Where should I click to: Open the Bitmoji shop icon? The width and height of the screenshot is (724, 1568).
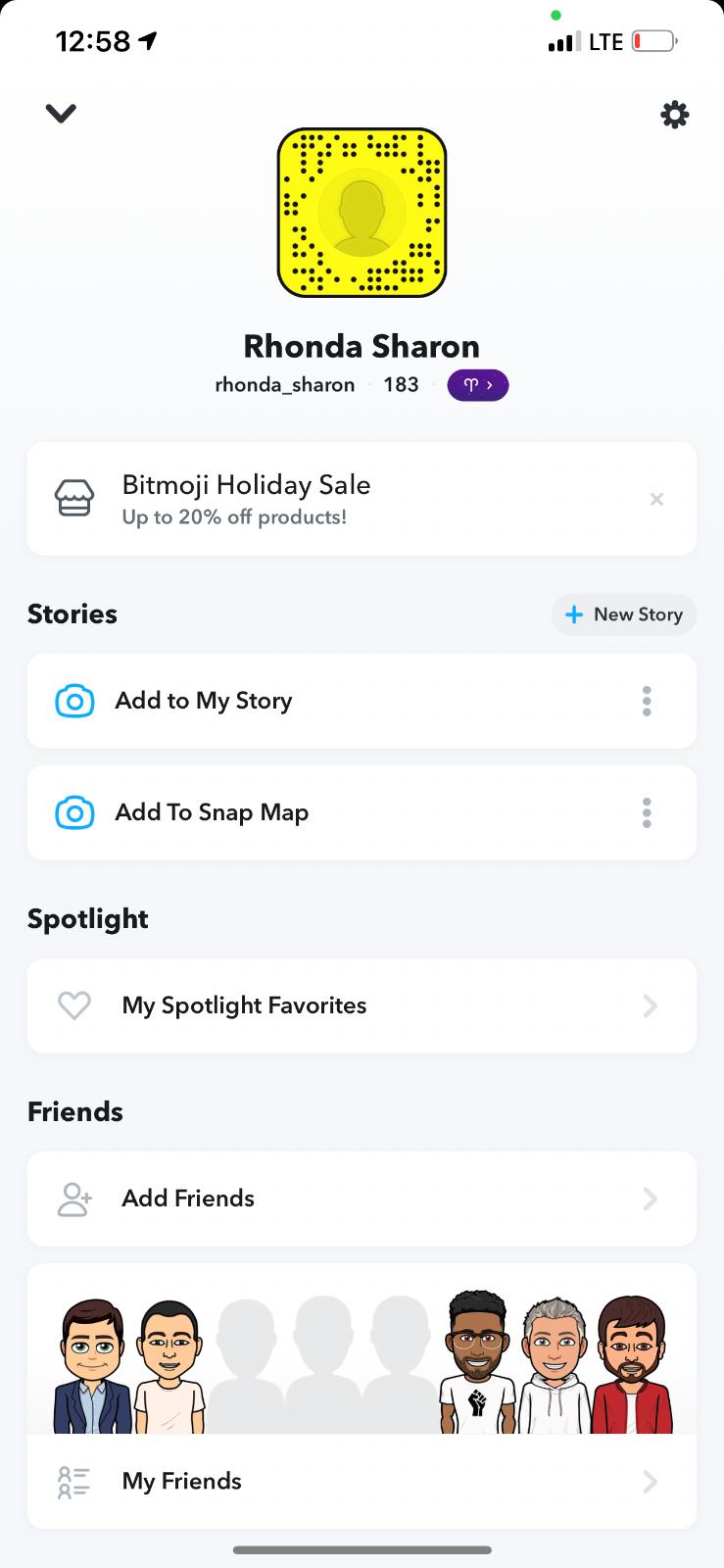point(74,499)
